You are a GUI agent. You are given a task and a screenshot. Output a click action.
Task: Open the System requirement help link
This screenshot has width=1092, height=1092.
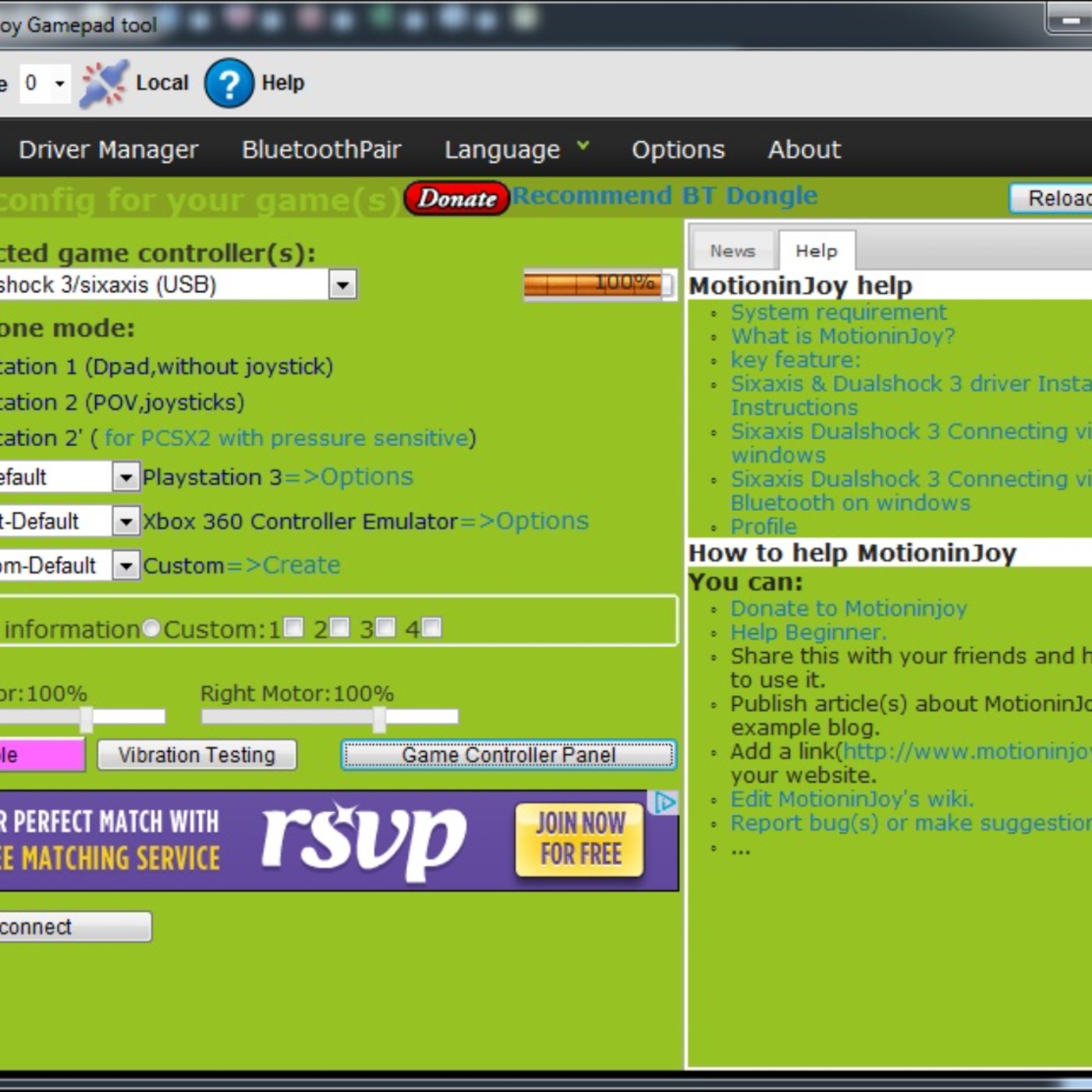(838, 312)
